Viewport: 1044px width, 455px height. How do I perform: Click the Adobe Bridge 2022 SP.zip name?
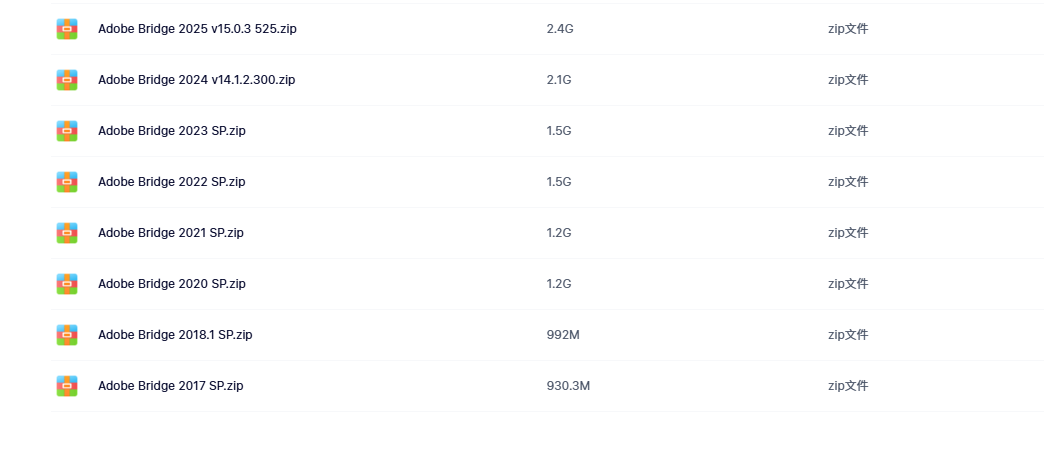click(172, 182)
